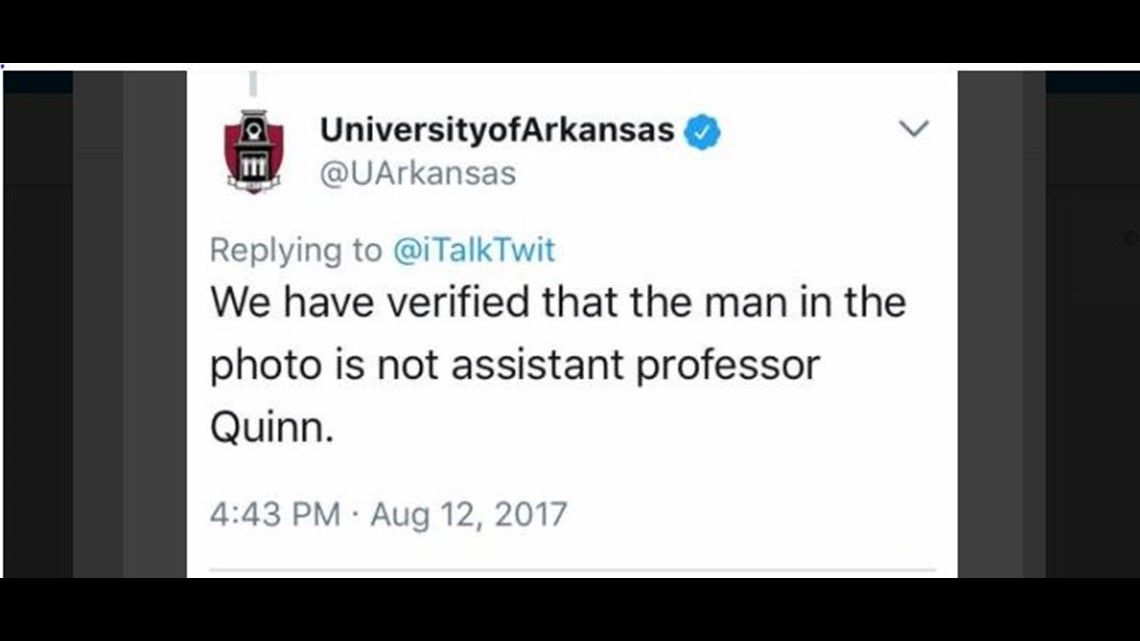This screenshot has width=1140, height=641.
Task: Click the words 'assistant professor' in tweet
Action: coord(635,365)
